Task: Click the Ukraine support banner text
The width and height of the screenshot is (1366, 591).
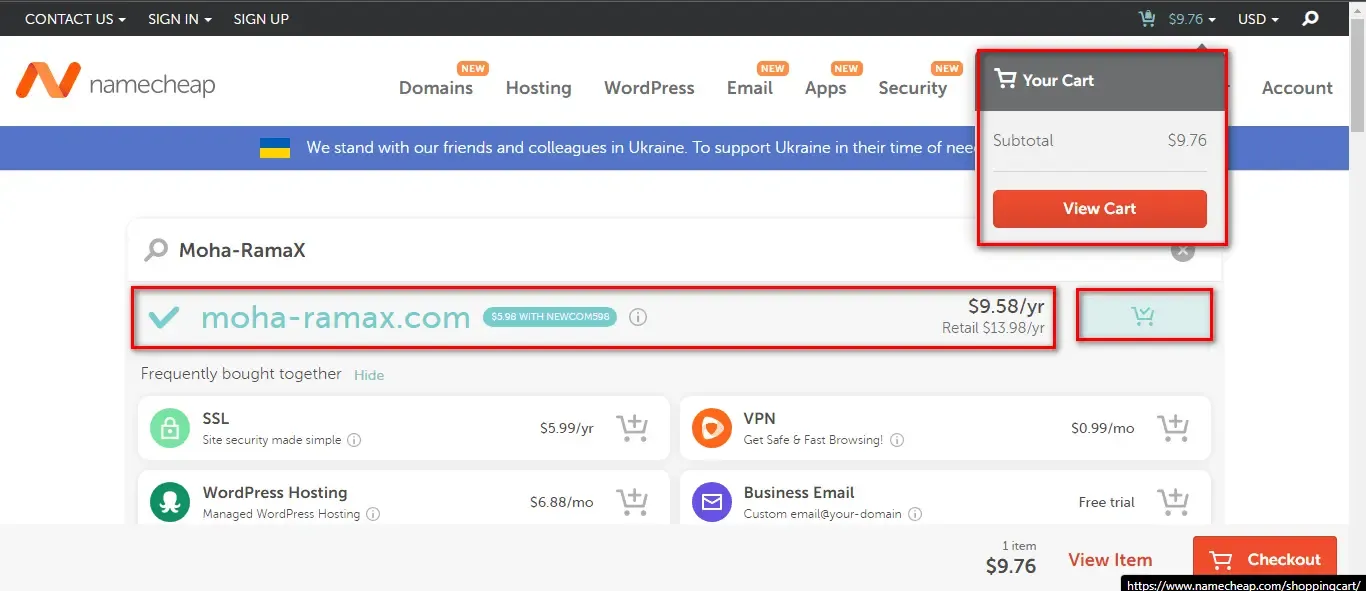Action: [640, 147]
